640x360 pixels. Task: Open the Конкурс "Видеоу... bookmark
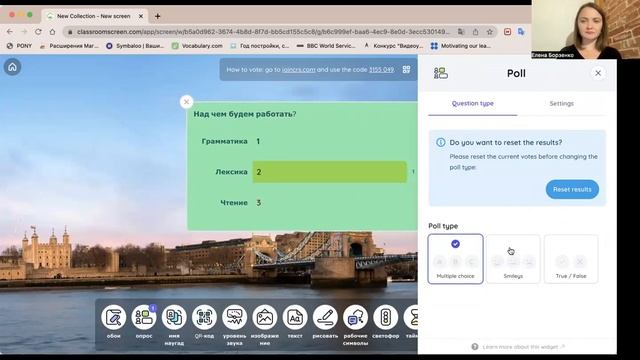[393, 46]
